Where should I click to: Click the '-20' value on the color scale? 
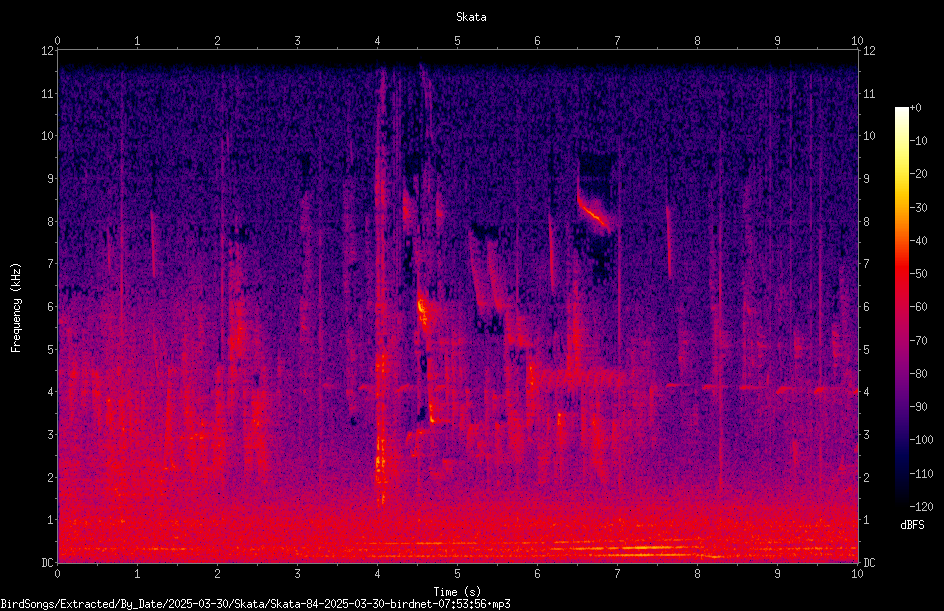click(x=918, y=174)
